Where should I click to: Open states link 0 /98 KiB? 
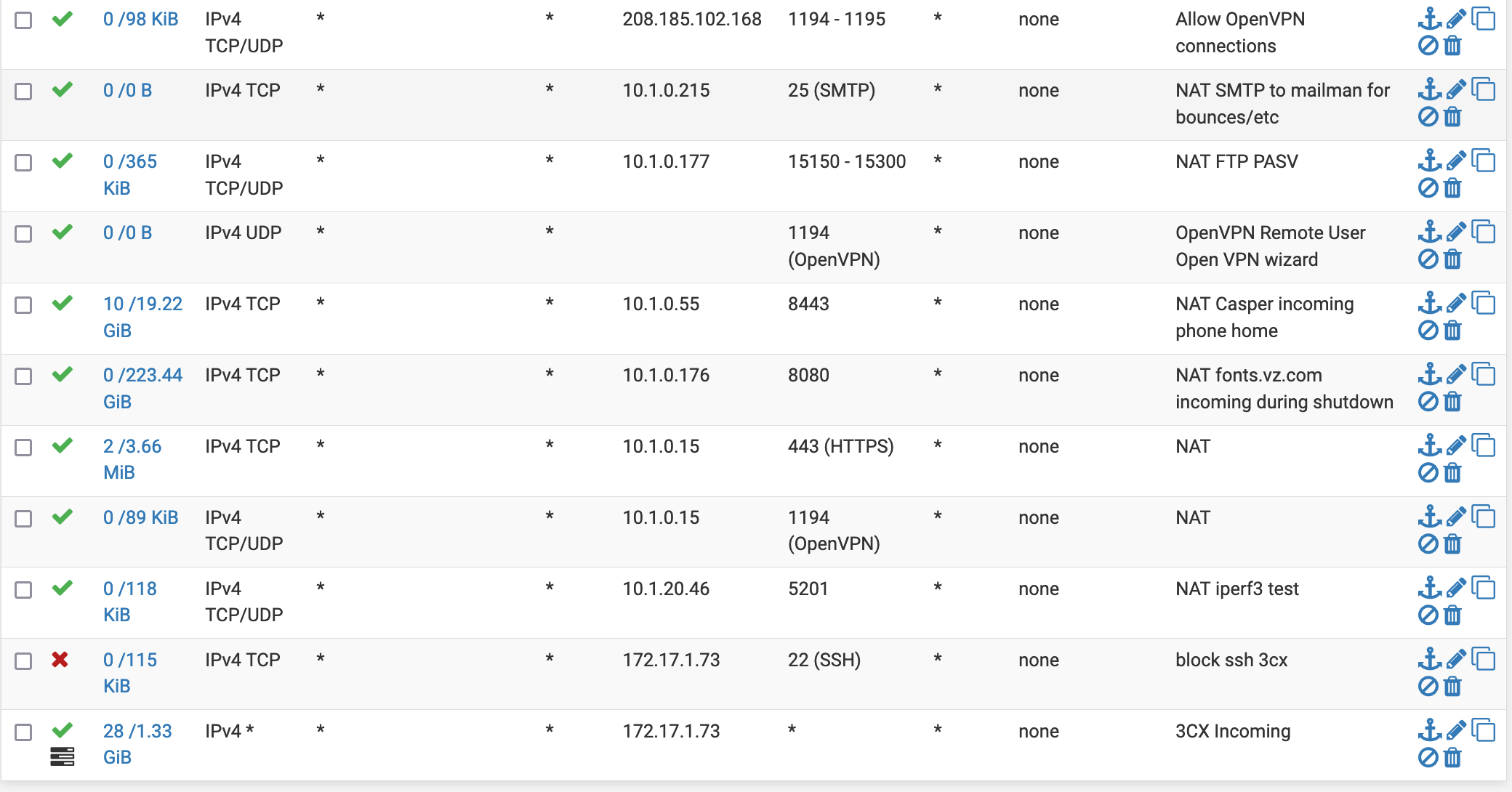tap(141, 19)
